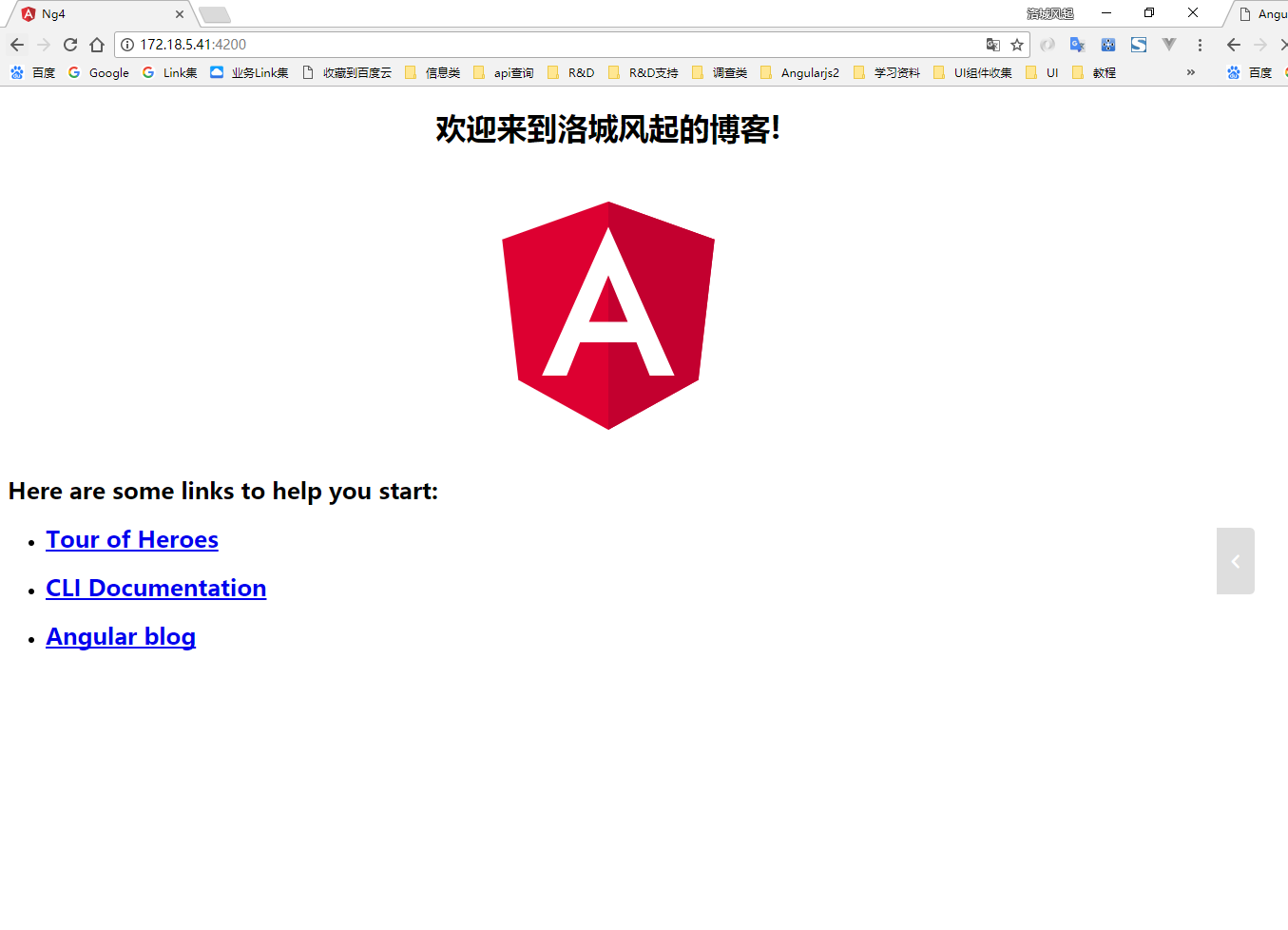Viewport: 1288px width, 930px height.
Task: Expand the api查询 bookmark folder
Action: pos(504,72)
